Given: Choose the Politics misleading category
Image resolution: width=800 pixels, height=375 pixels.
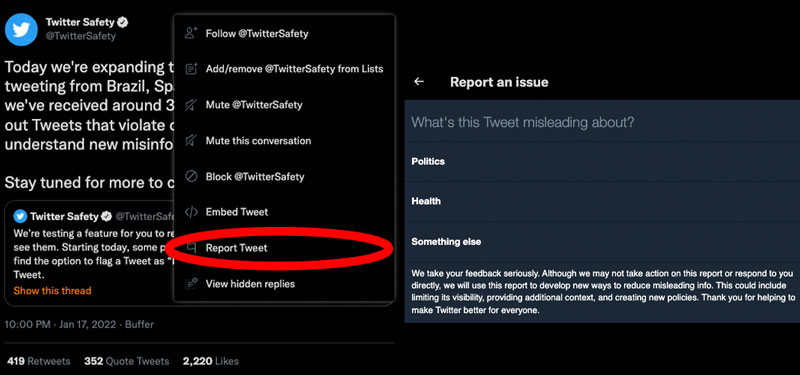Looking at the screenshot, I should 602,161.
